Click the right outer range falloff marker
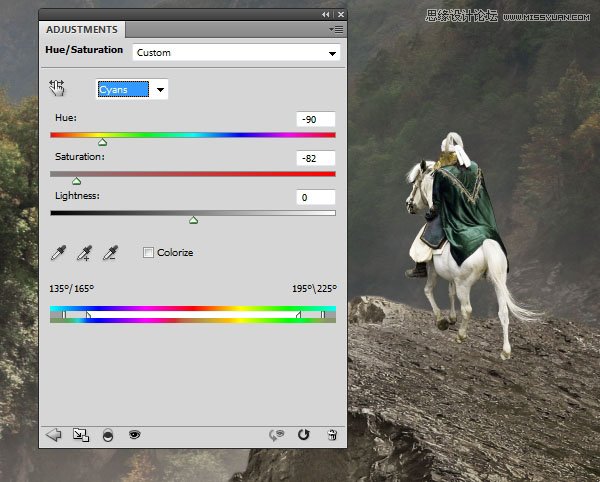The width and height of the screenshot is (600, 482). [323, 315]
